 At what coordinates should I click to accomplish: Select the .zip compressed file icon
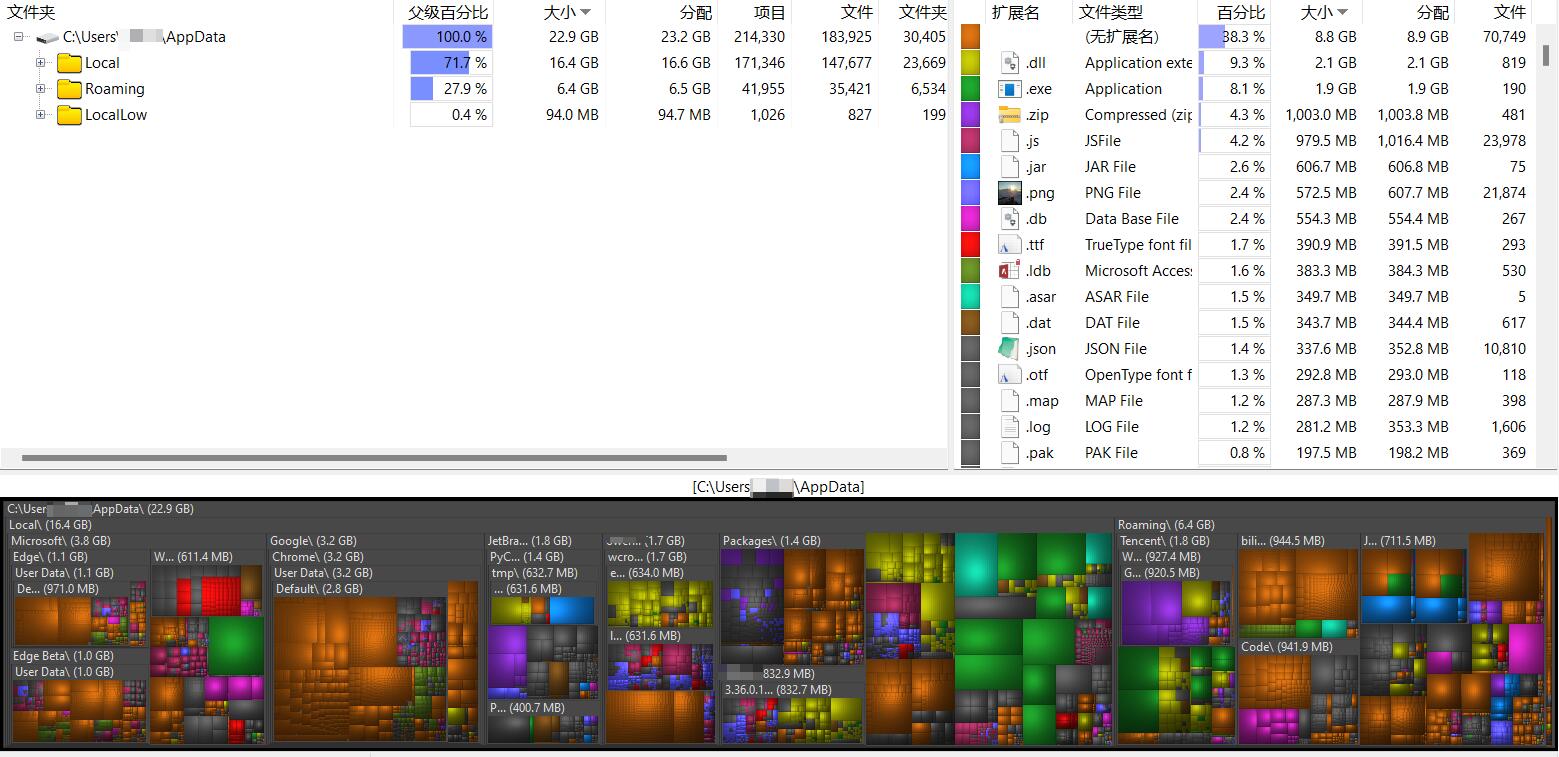pyautogui.click(x=1010, y=115)
